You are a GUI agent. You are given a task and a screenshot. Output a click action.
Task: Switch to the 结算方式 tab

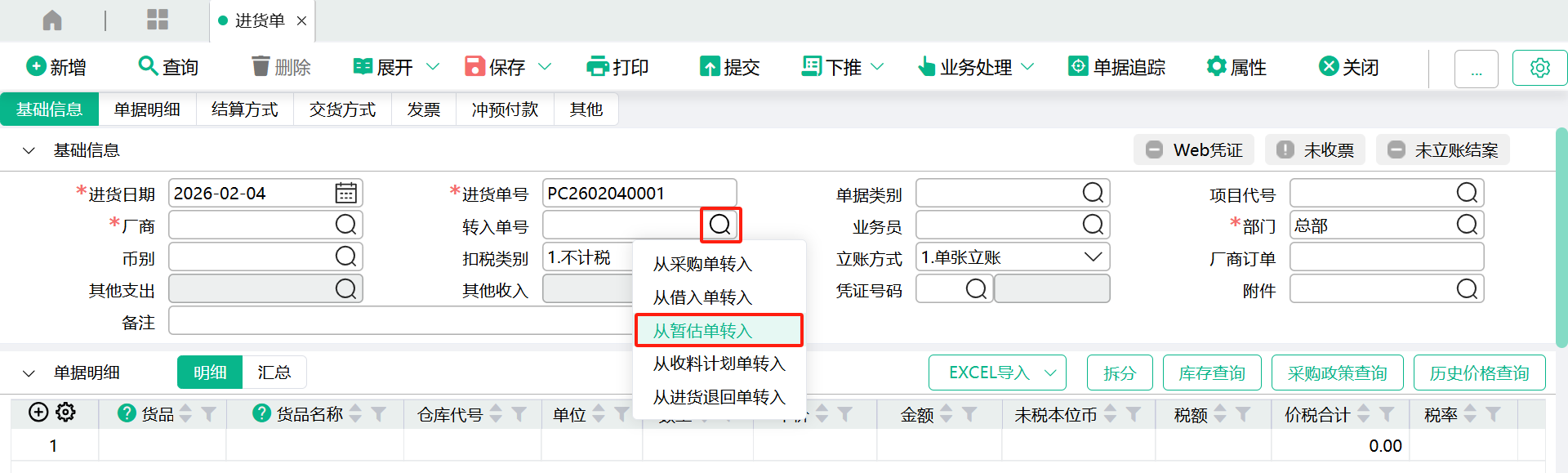click(244, 109)
